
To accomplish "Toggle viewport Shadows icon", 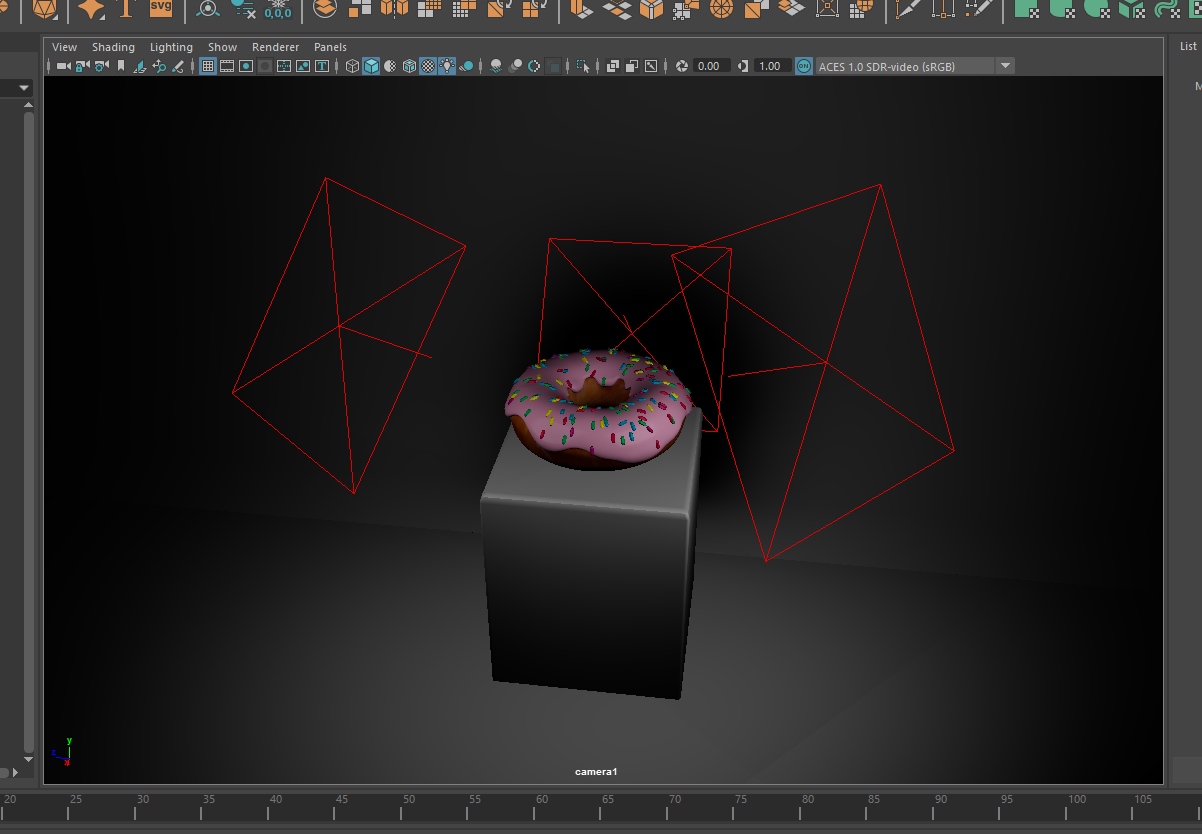I will click(467, 66).
